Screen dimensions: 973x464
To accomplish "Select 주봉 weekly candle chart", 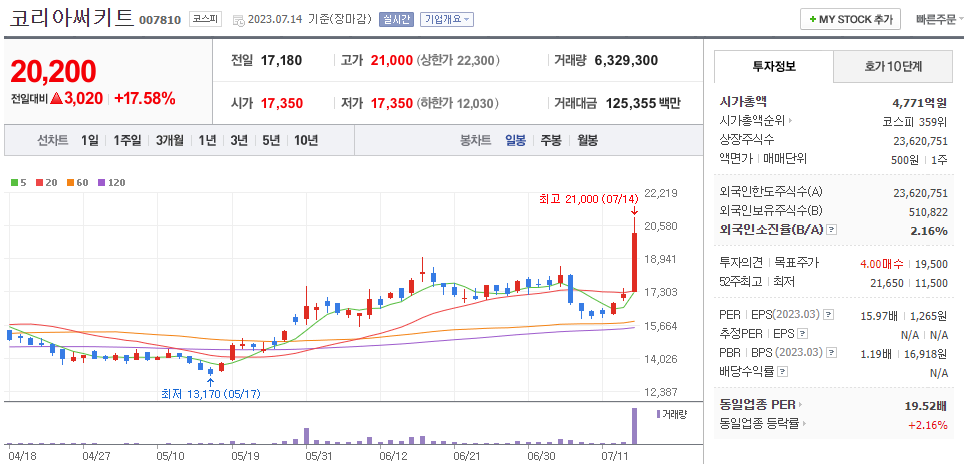I will 551,140.
